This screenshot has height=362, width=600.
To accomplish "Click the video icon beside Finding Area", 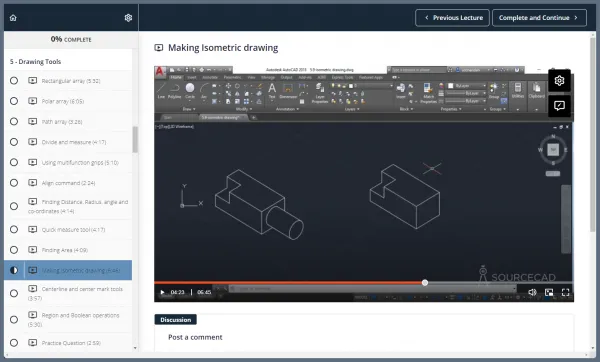I will (x=33, y=250).
